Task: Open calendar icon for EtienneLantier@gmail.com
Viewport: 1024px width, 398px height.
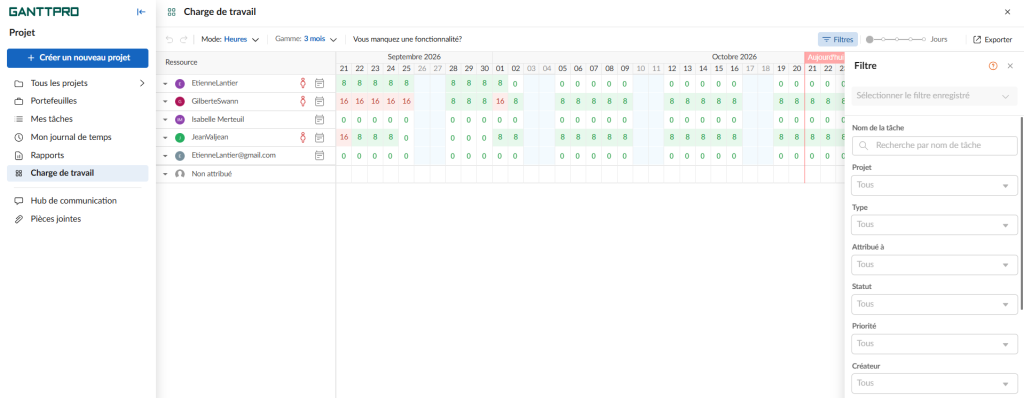Action: tap(319, 156)
